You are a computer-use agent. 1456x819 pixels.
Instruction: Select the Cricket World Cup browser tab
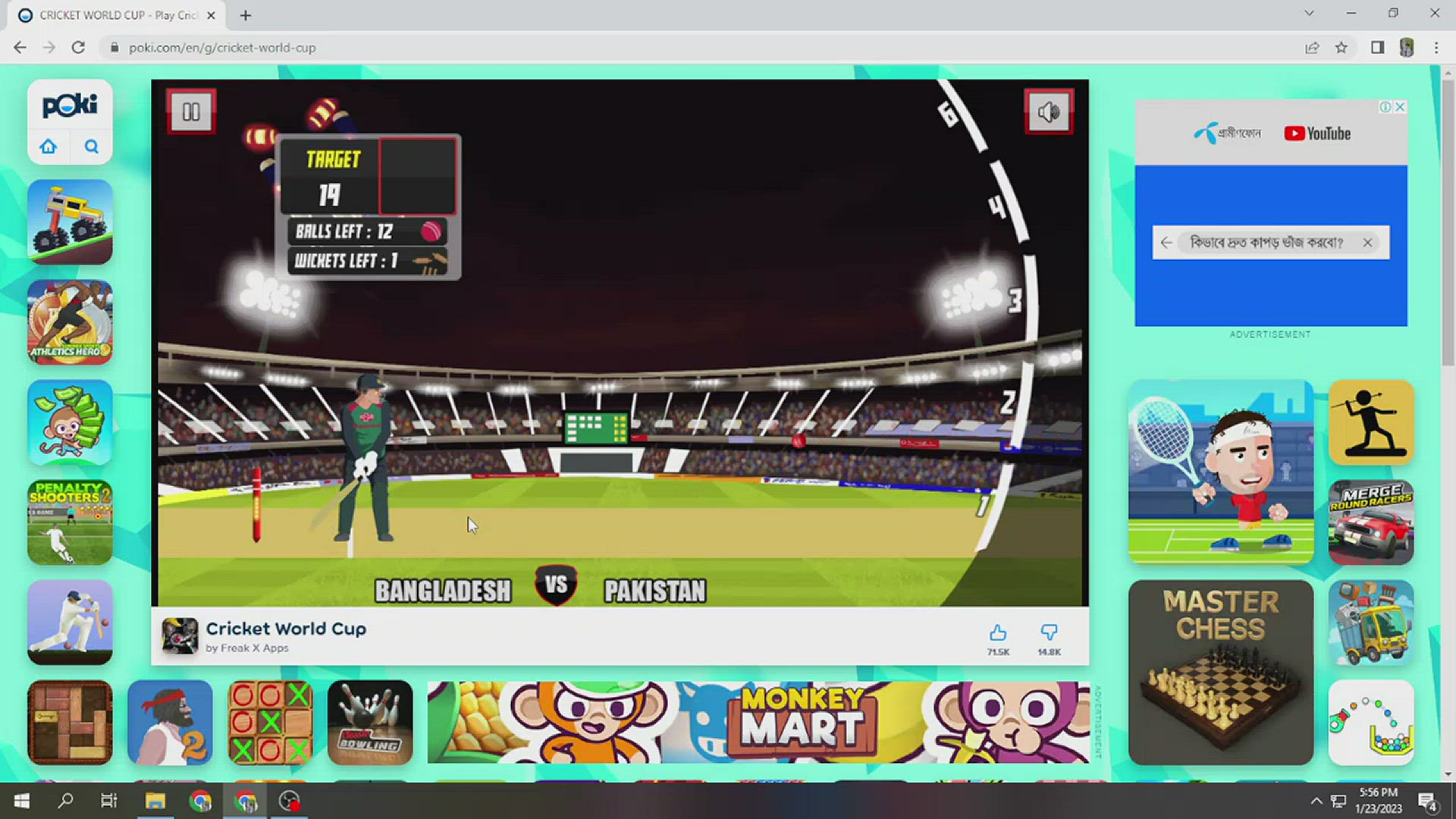click(114, 14)
